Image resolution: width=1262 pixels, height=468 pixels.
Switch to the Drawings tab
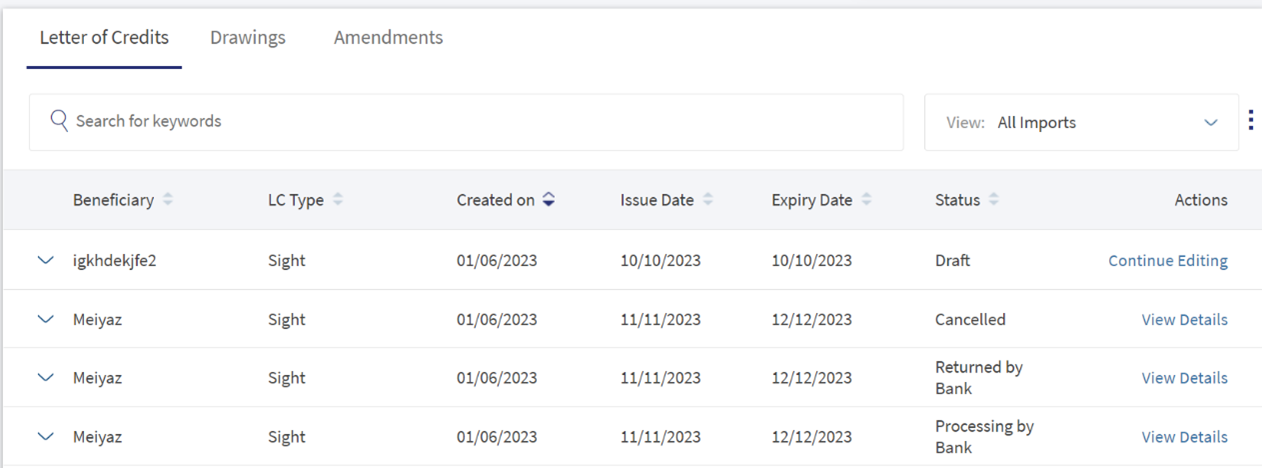point(248,38)
